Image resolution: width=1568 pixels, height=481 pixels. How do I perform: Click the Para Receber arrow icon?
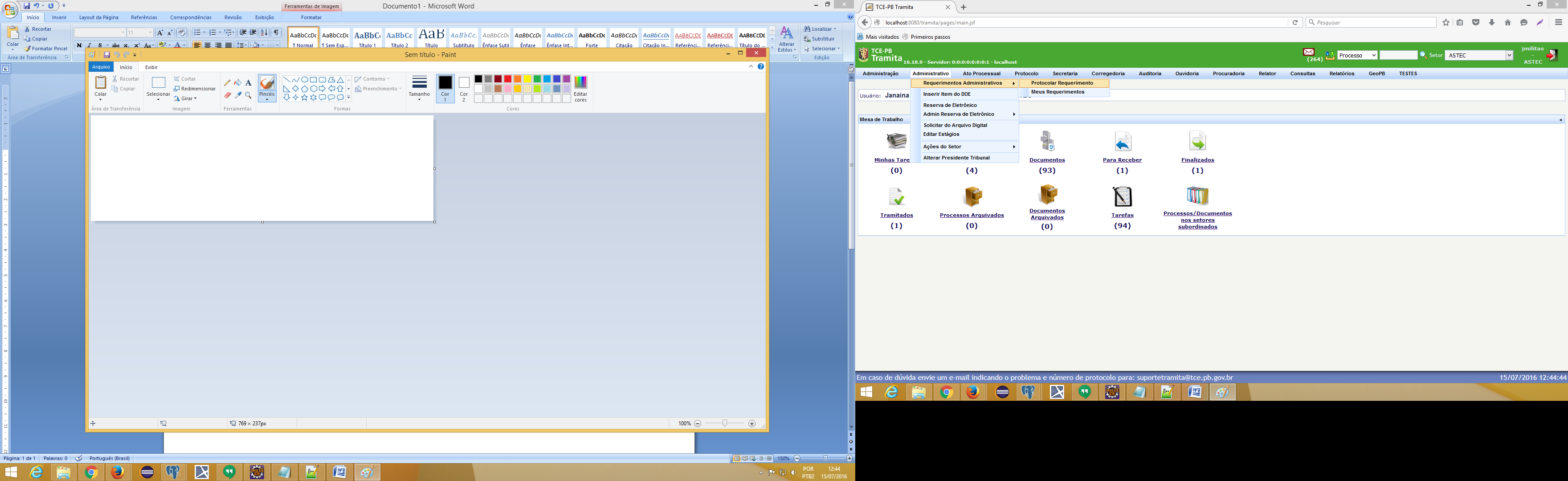coord(1123,141)
